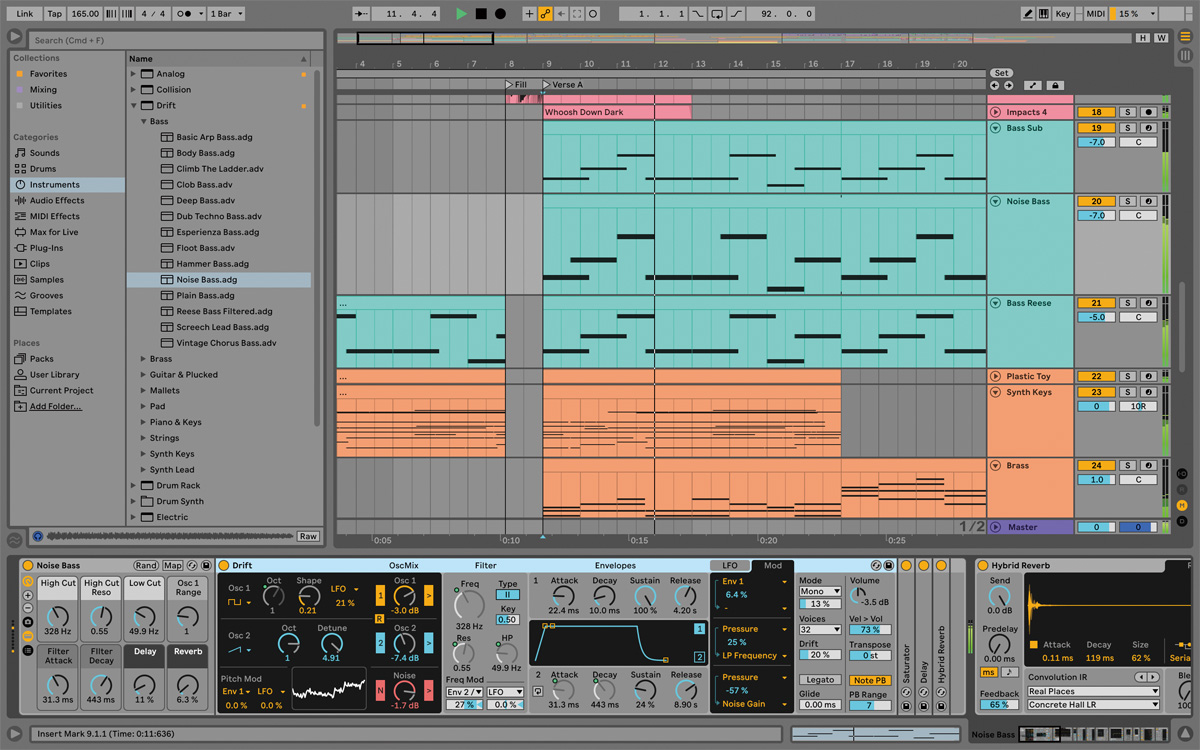The width and height of the screenshot is (1200, 750).
Task: Solo the Bass Reese track
Action: (1127, 303)
